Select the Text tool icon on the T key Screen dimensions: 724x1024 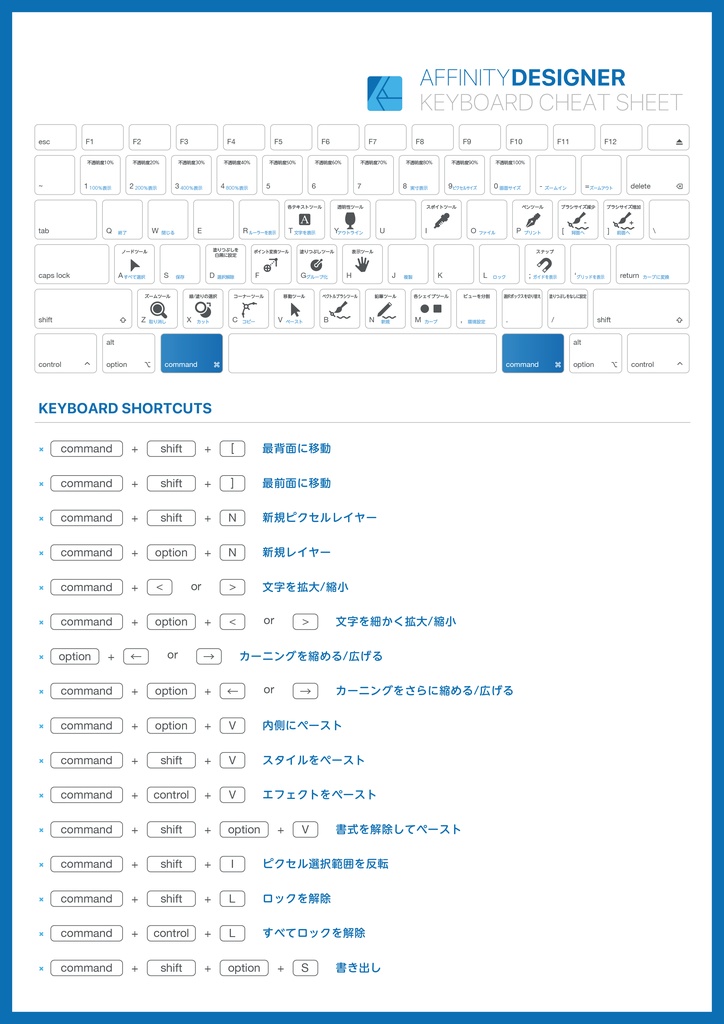[304, 219]
